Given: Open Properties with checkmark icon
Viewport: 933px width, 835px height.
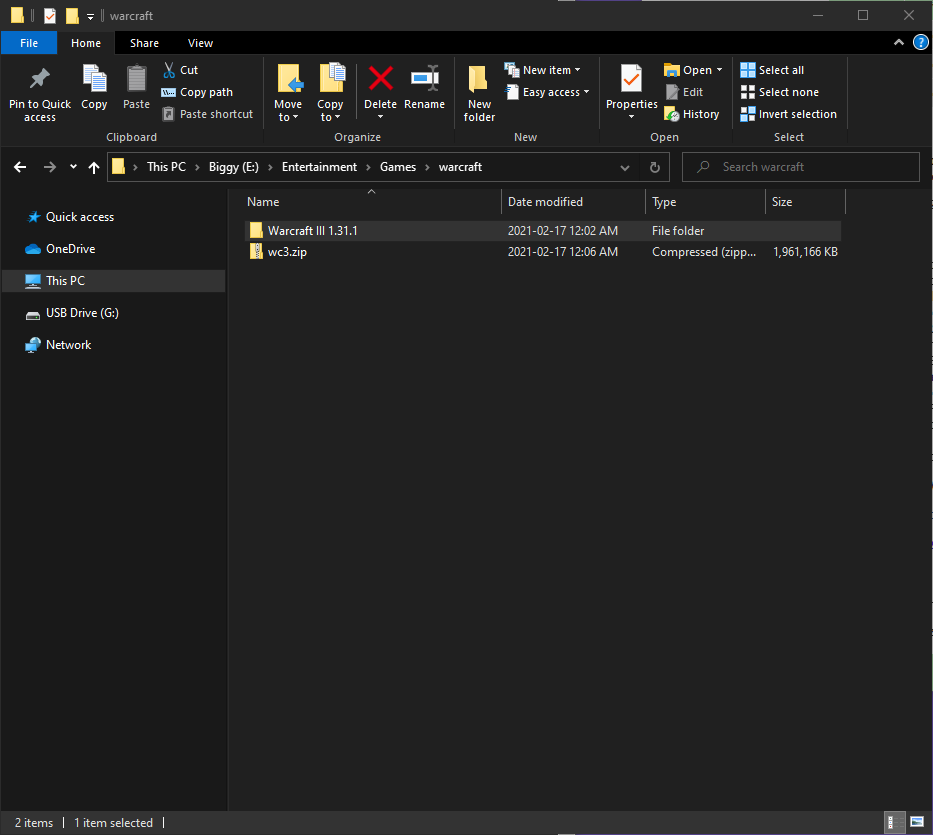Looking at the screenshot, I should (x=631, y=79).
